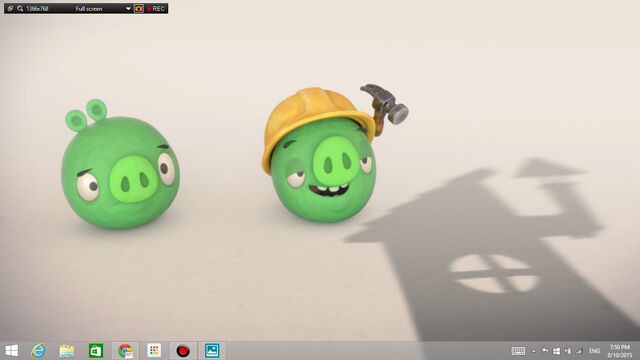Viewport: 640px width, 360px height.
Task: Open the Photos app taskbar icon
Action: point(212,351)
